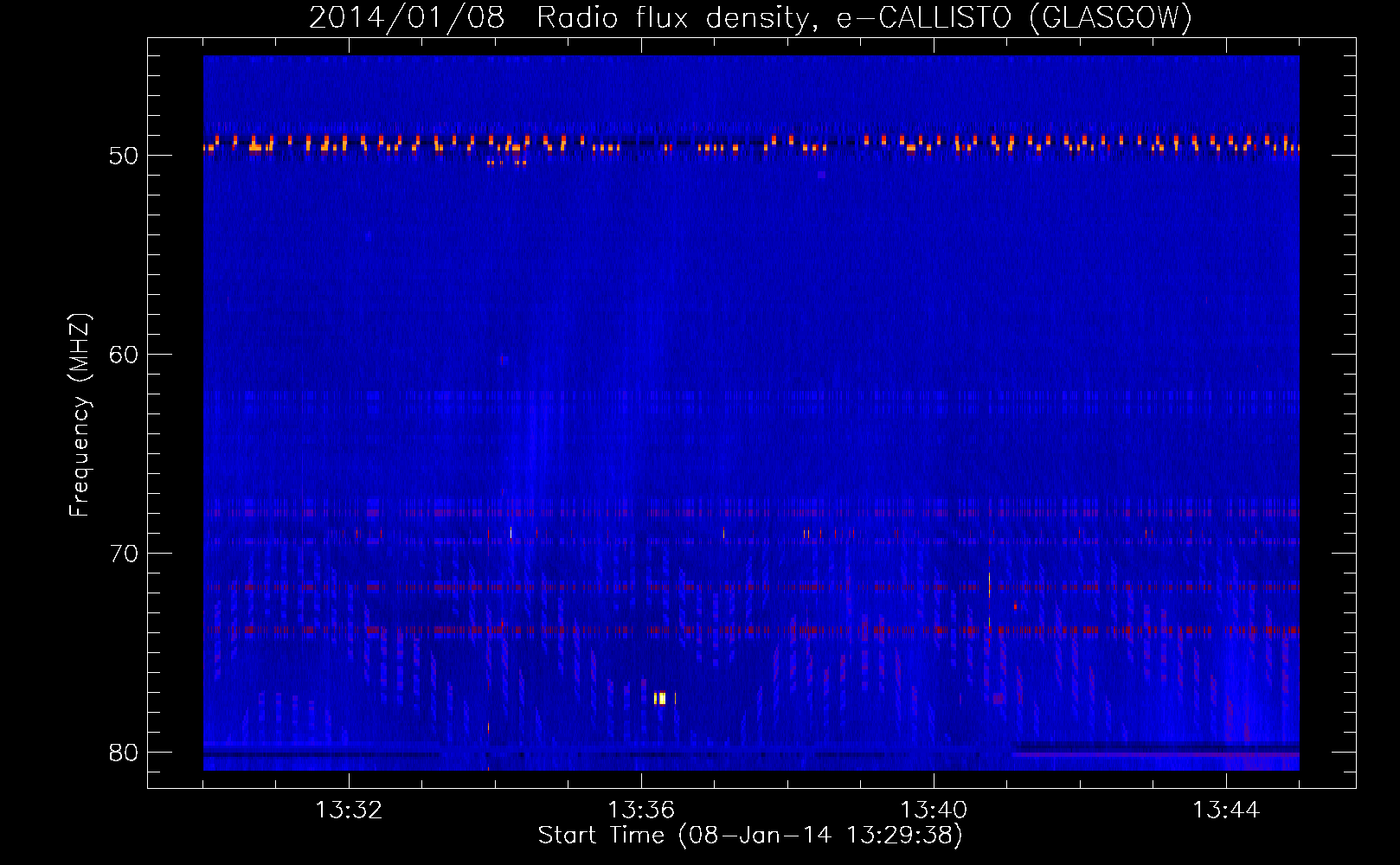Select the 'Frequency (MHZ)' y-axis label

80,415
